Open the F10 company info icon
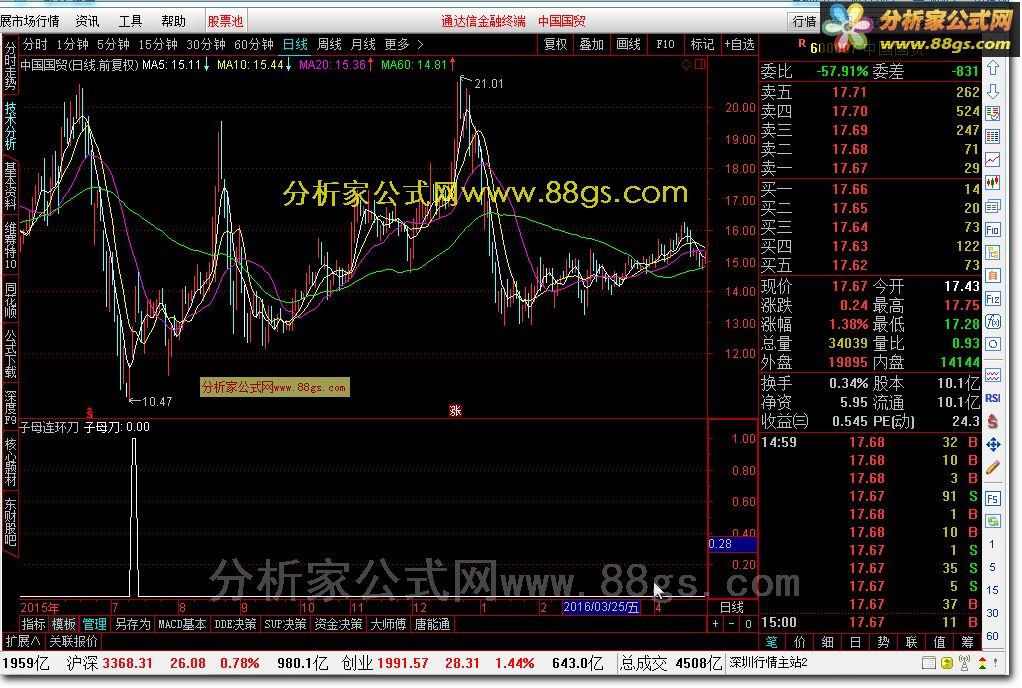The width and height of the screenshot is (1022, 688). (x=993, y=229)
